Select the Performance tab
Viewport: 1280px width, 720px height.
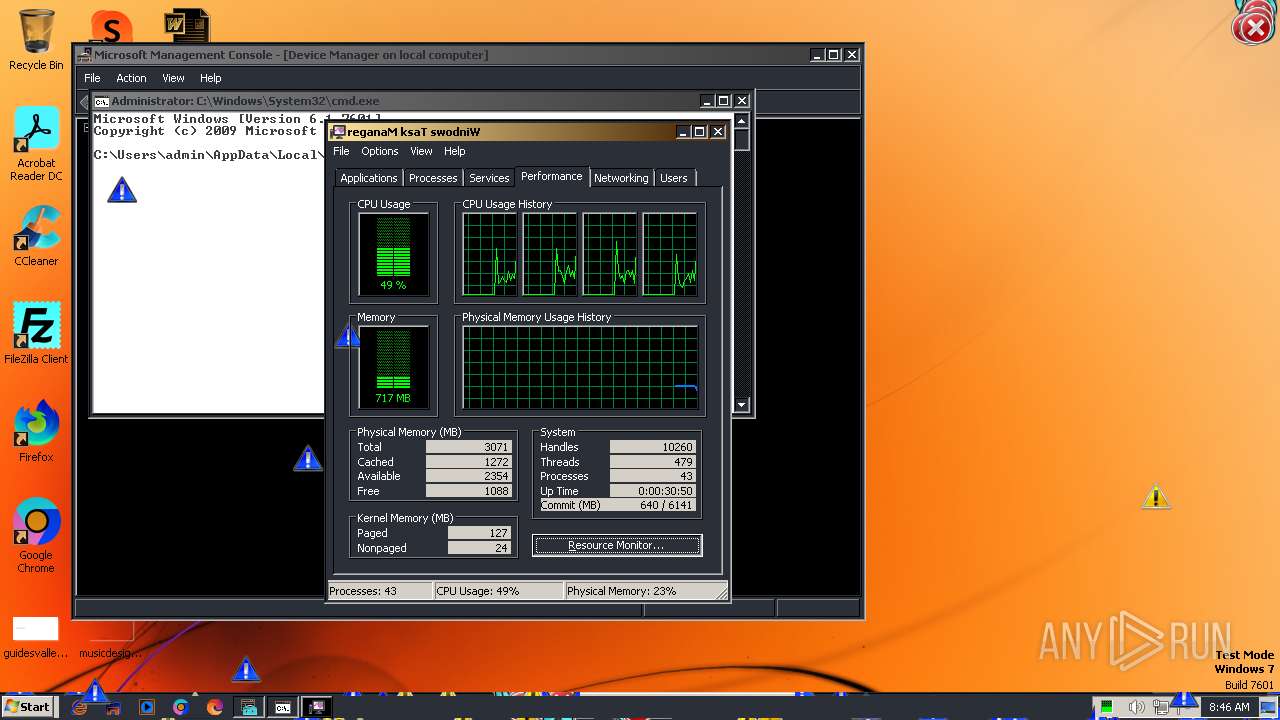tap(552, 176)
